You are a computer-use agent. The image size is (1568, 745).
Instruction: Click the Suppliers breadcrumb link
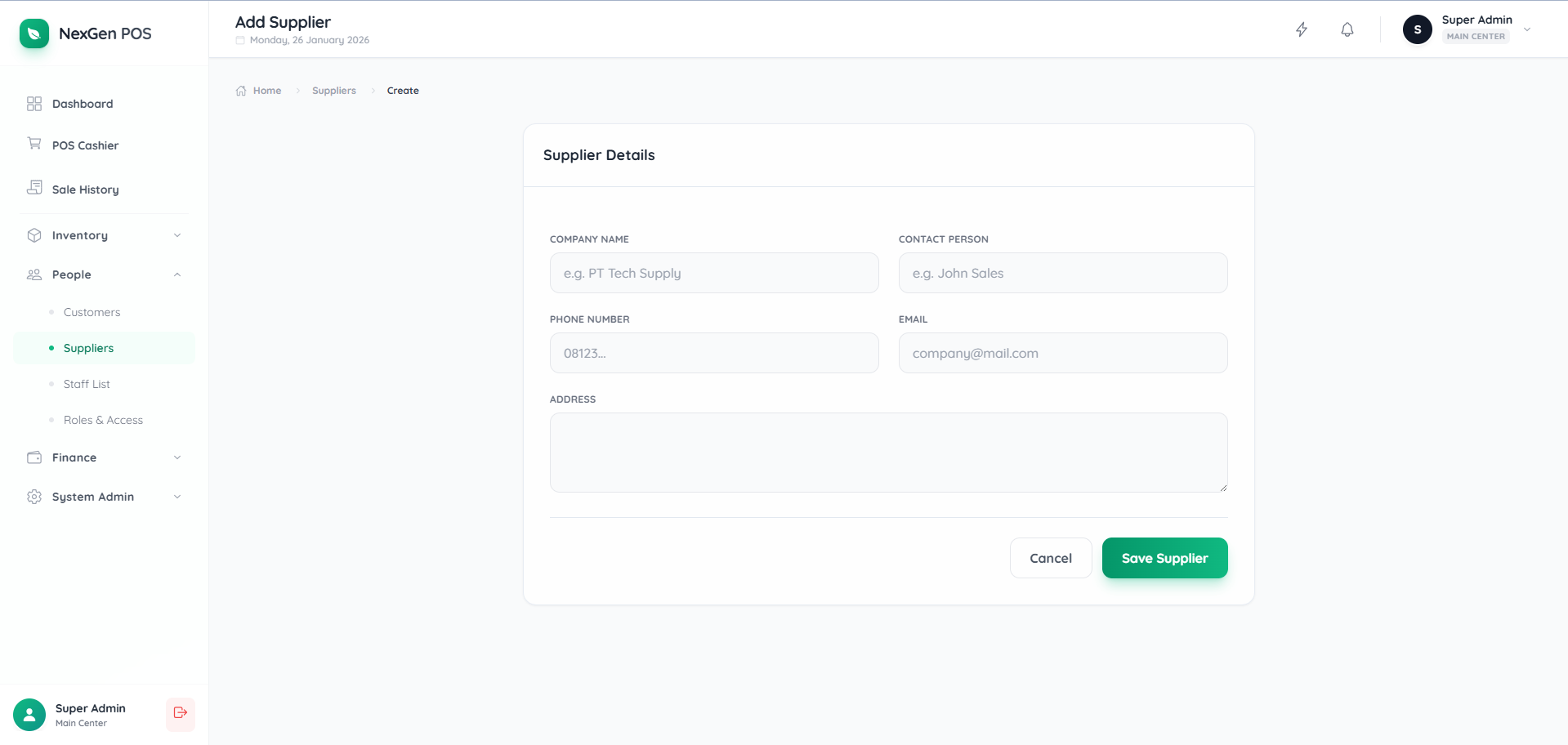coord(333,91)
